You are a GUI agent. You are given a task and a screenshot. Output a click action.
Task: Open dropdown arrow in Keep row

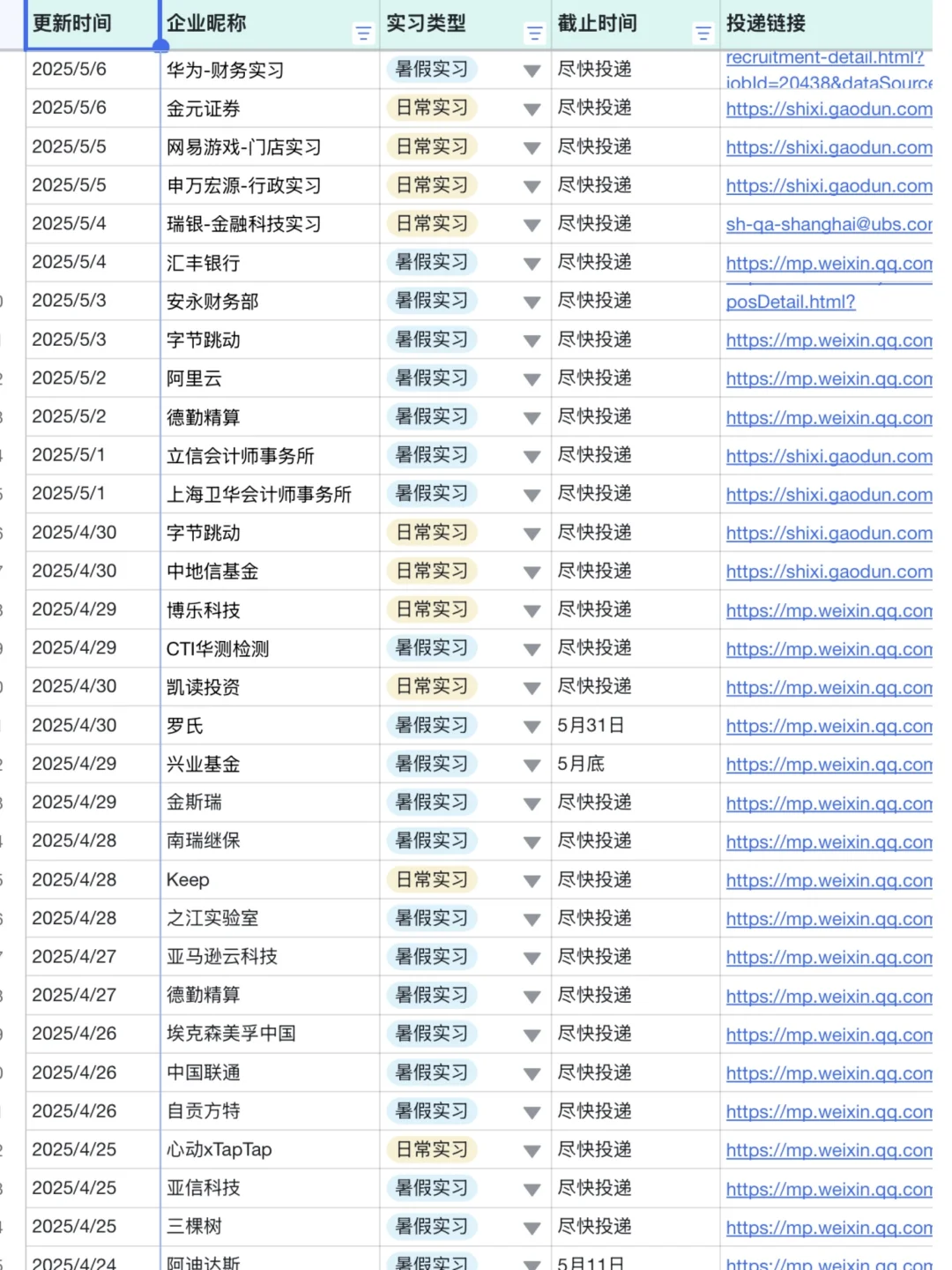(x=532, y=881)
